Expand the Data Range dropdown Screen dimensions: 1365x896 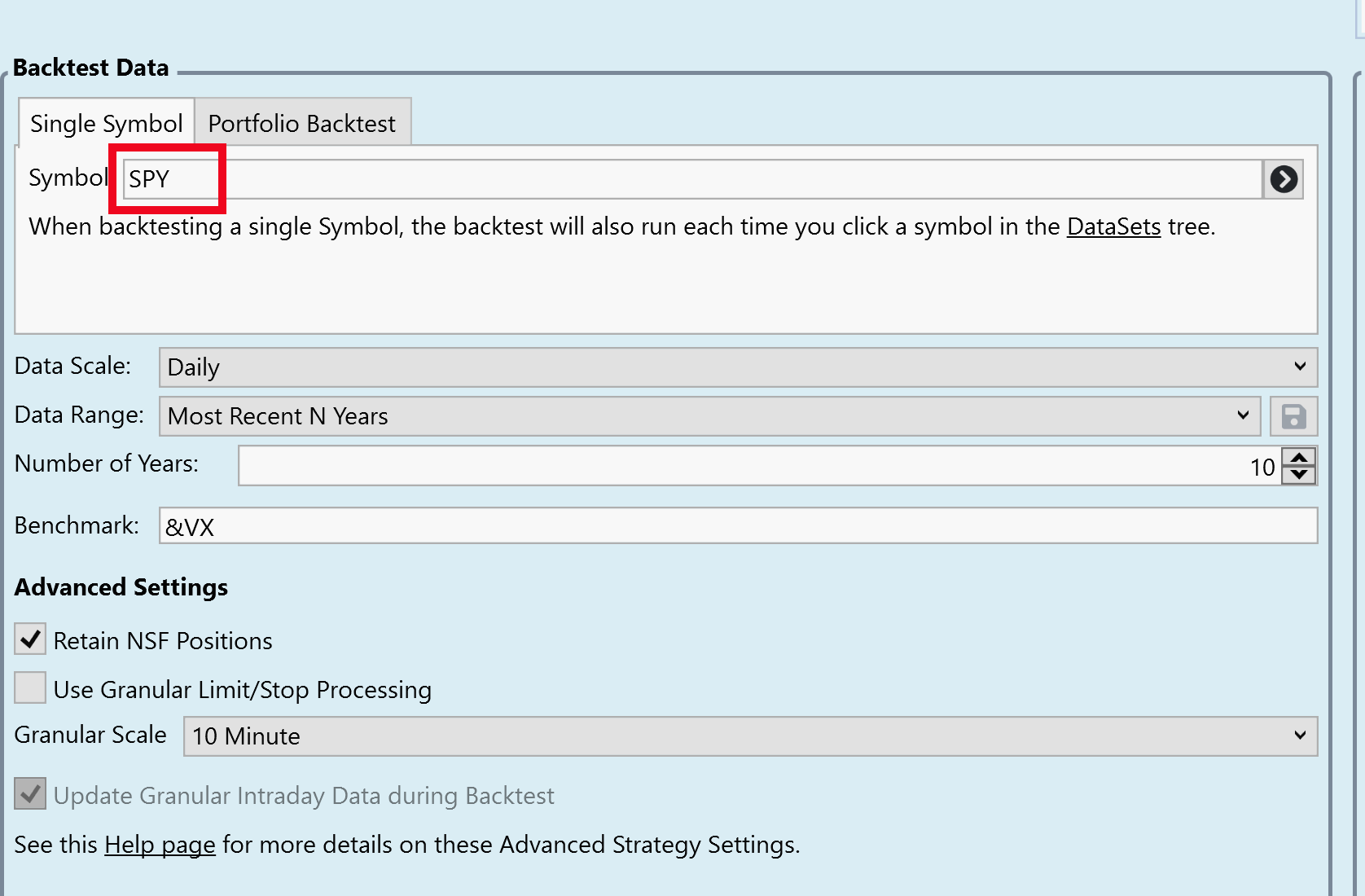(709, 416)
